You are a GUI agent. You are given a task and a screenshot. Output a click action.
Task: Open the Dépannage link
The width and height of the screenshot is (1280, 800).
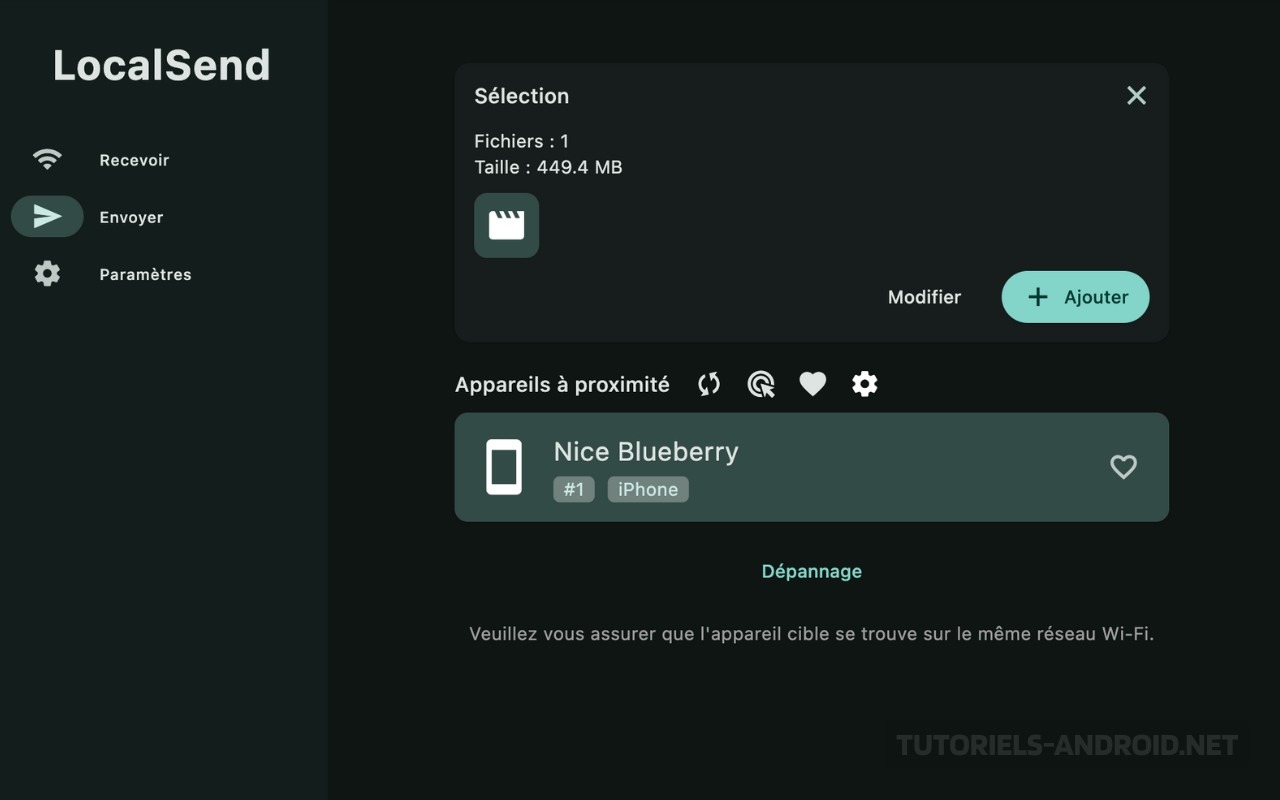tap(811, 571)
